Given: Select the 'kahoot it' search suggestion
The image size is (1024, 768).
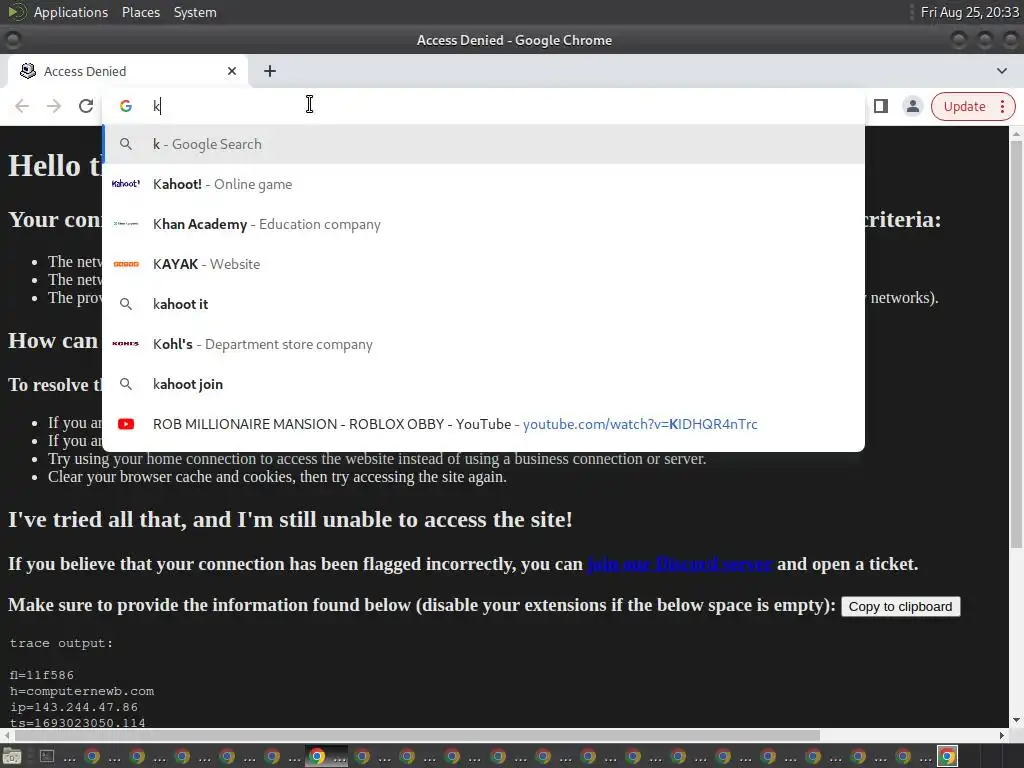Looking at the screenshot, I should (483, 304).
